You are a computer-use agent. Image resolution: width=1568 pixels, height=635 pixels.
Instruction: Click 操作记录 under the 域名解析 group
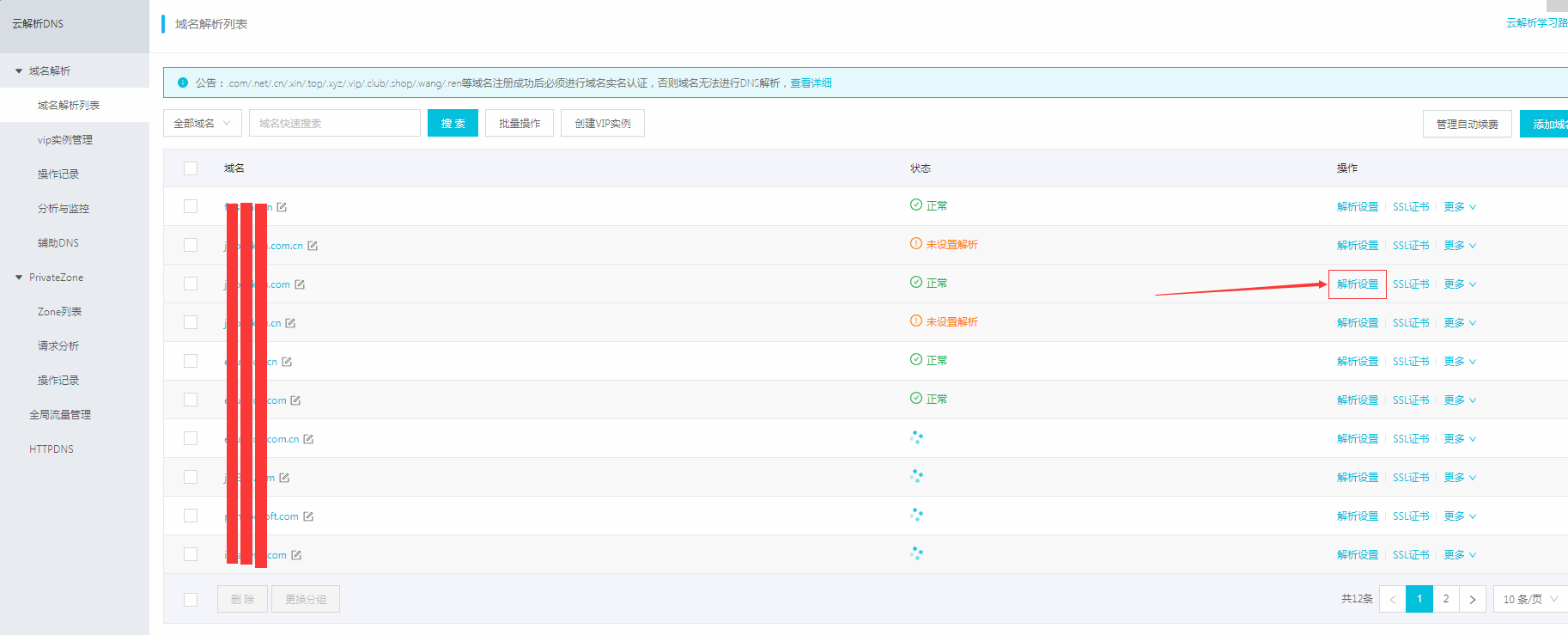(58, 174)
